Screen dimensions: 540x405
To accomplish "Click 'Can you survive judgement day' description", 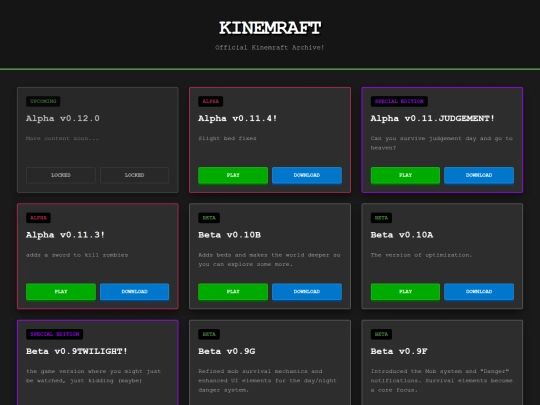I will pyautogui.click(x=442, y=143).
